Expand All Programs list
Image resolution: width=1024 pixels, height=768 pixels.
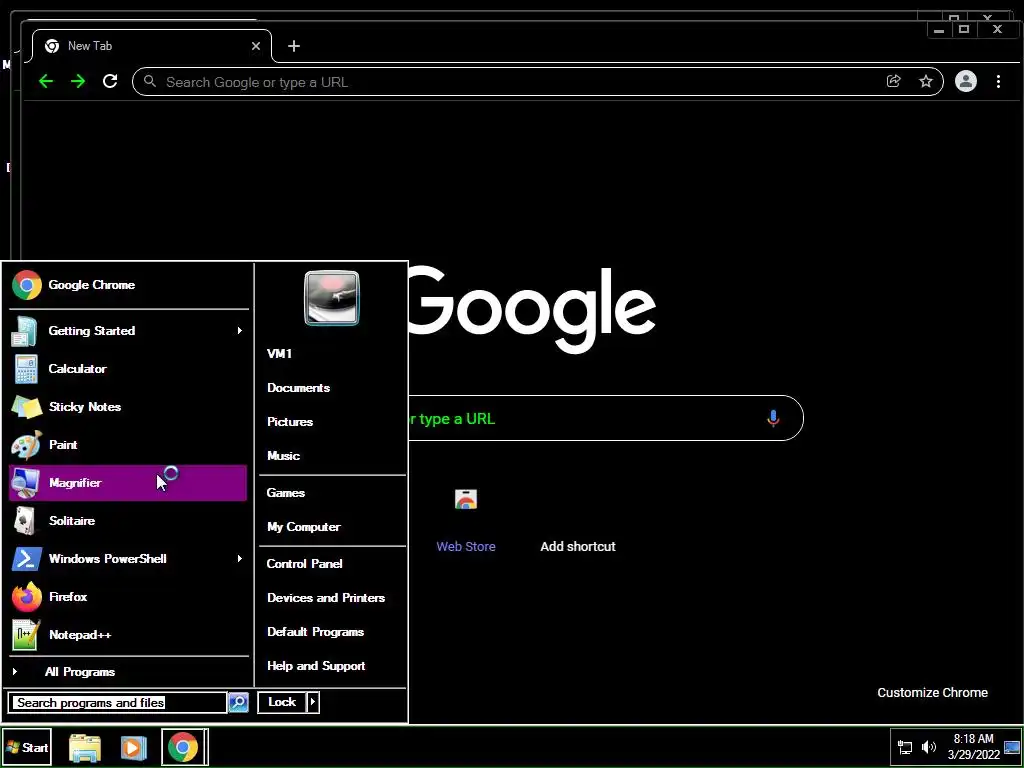(128, 671)
